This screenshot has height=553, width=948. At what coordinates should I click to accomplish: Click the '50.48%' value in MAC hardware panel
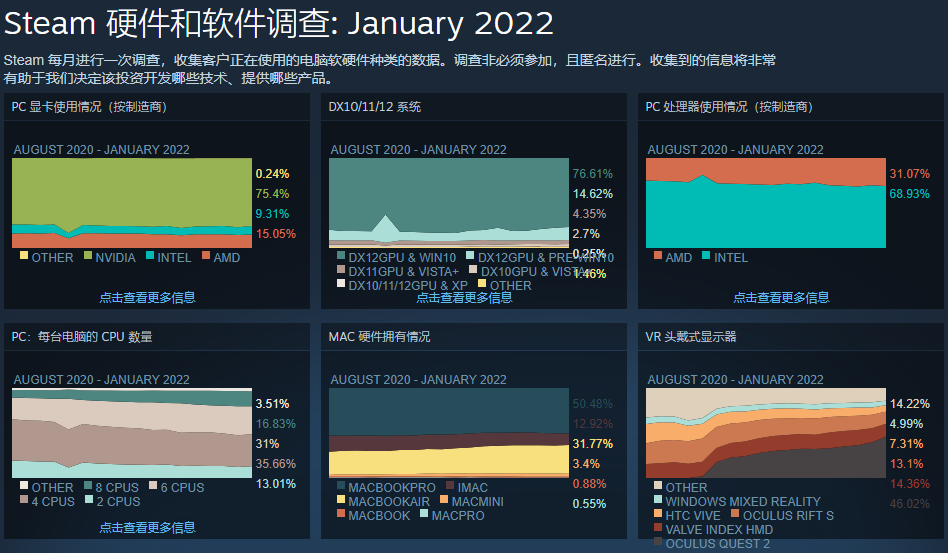pyautogui.click(x=592, y=404)
